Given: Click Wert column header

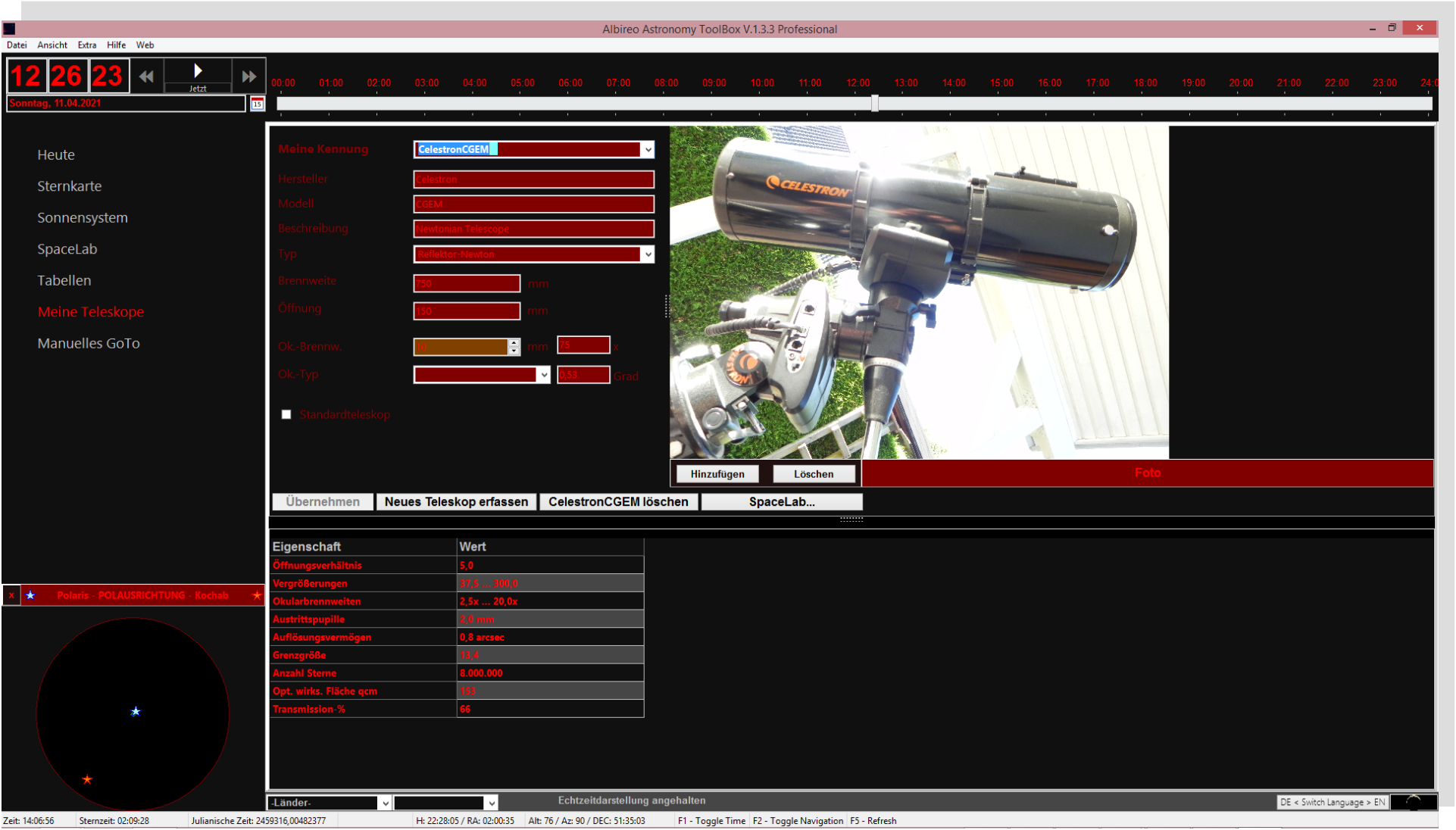Looking at the screenshot, I should tap(550, 547).
